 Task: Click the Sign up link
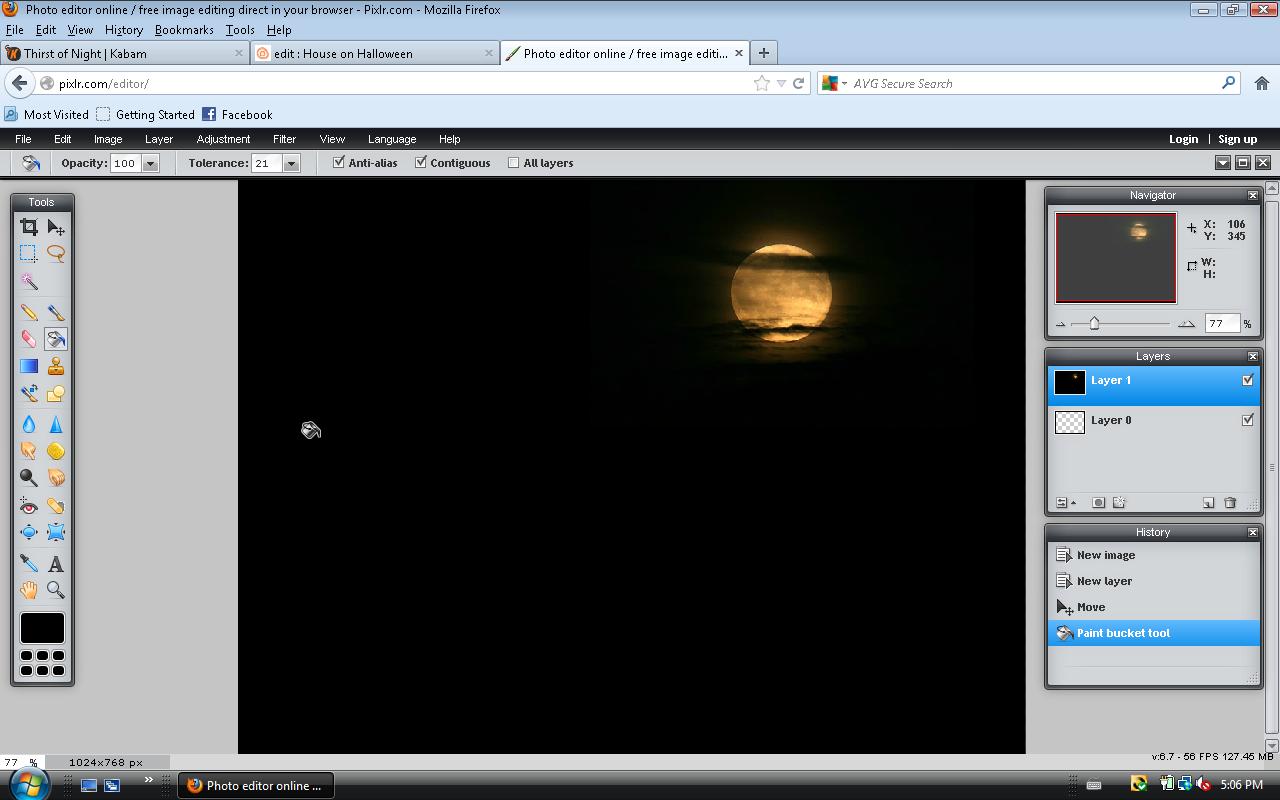[x=1237, y=139]
